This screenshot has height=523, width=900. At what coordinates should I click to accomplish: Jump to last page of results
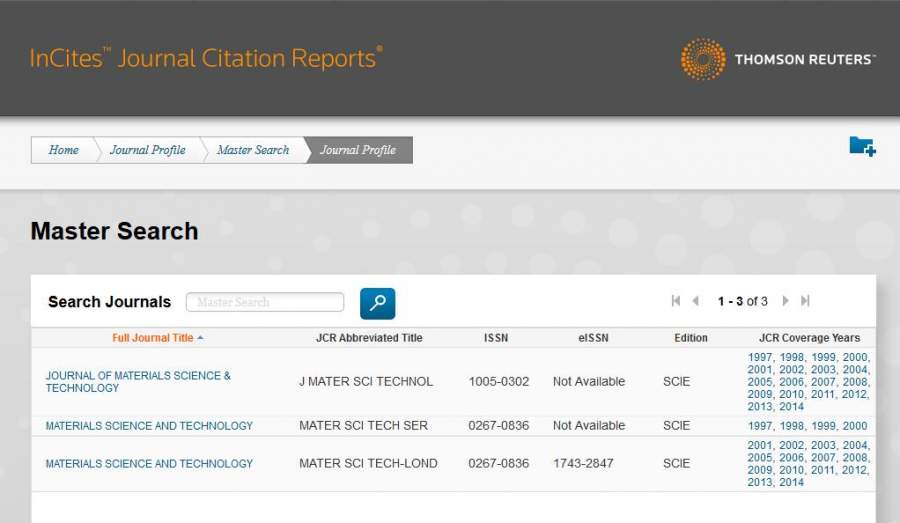[x=805, y=301]
